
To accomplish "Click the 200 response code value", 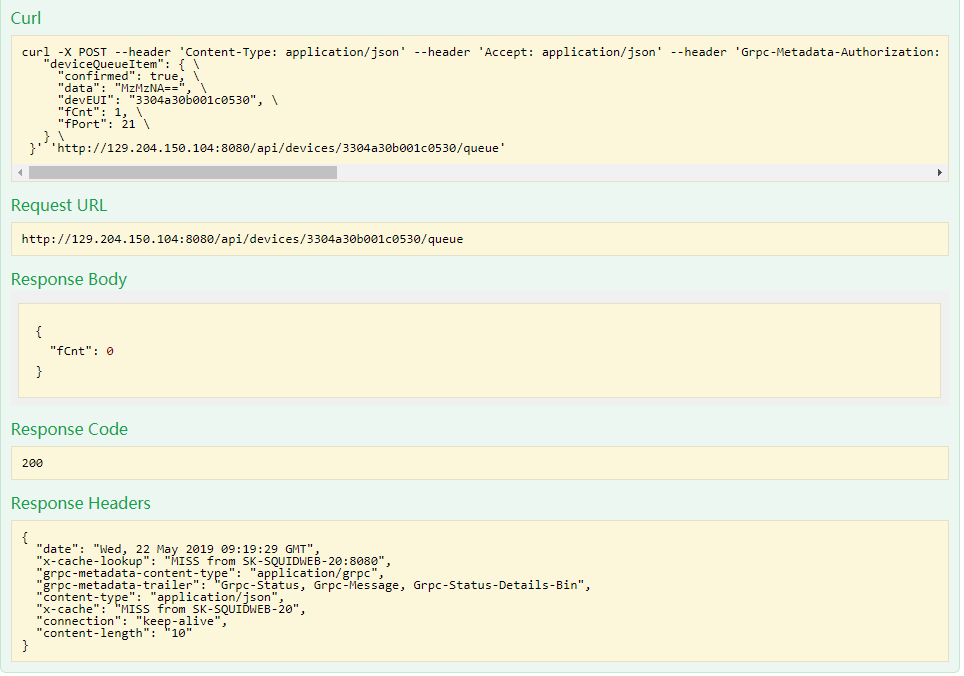I will point(32,463).
